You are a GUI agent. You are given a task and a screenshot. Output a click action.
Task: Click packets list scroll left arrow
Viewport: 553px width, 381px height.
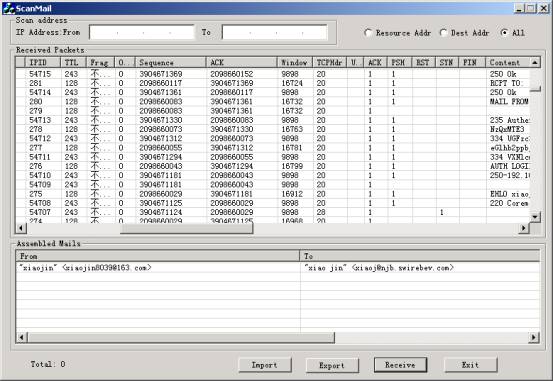click(21, 228)
